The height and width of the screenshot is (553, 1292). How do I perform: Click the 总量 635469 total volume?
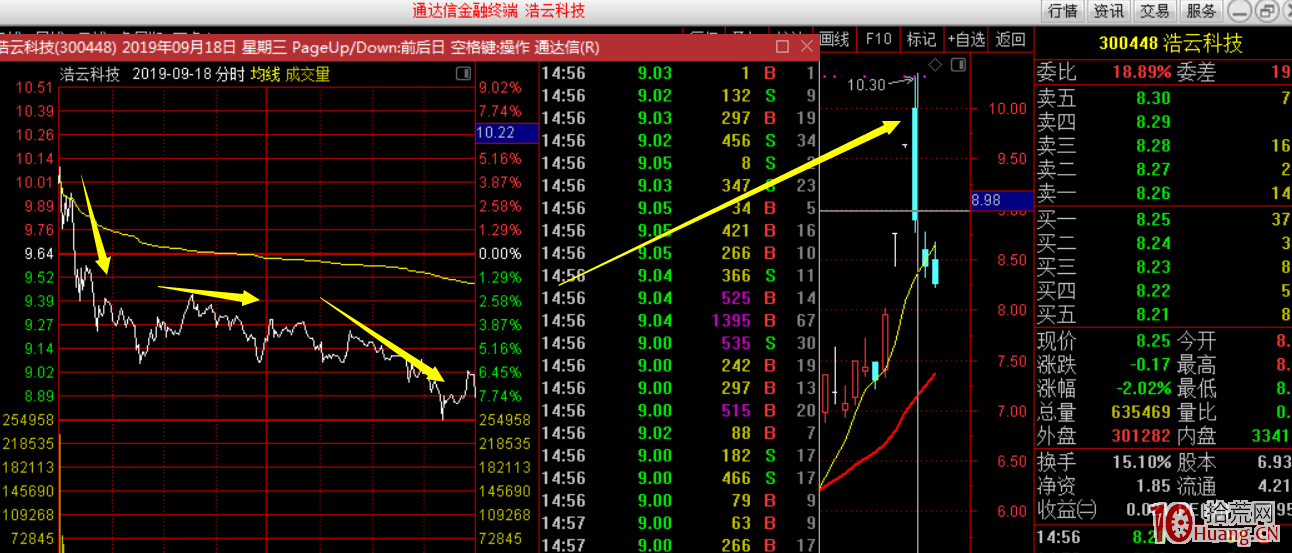click(1141, 412)
